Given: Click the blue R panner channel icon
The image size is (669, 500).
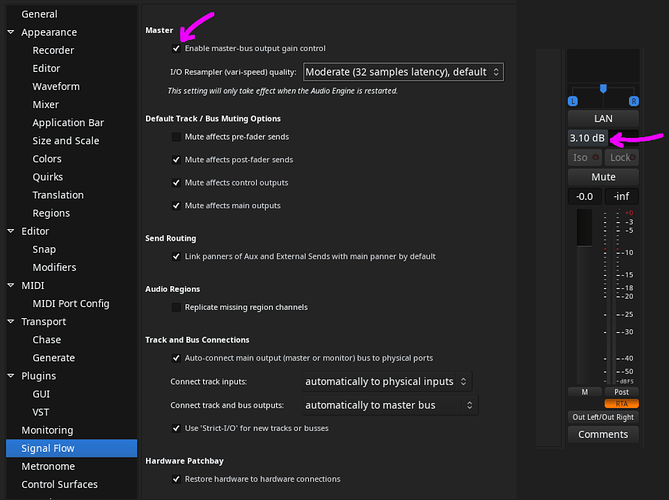Looking at the screenshot, I should 634,101.
